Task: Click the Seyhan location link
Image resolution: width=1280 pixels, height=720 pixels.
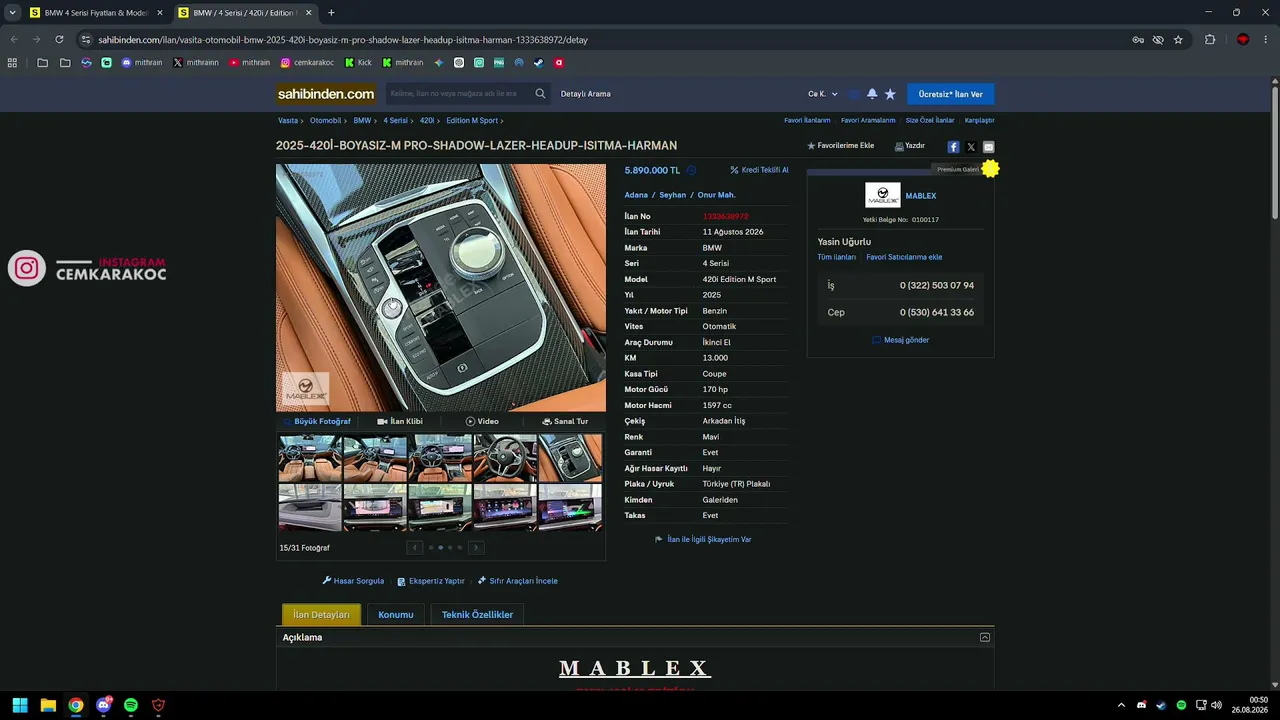Action: point(672,195)
